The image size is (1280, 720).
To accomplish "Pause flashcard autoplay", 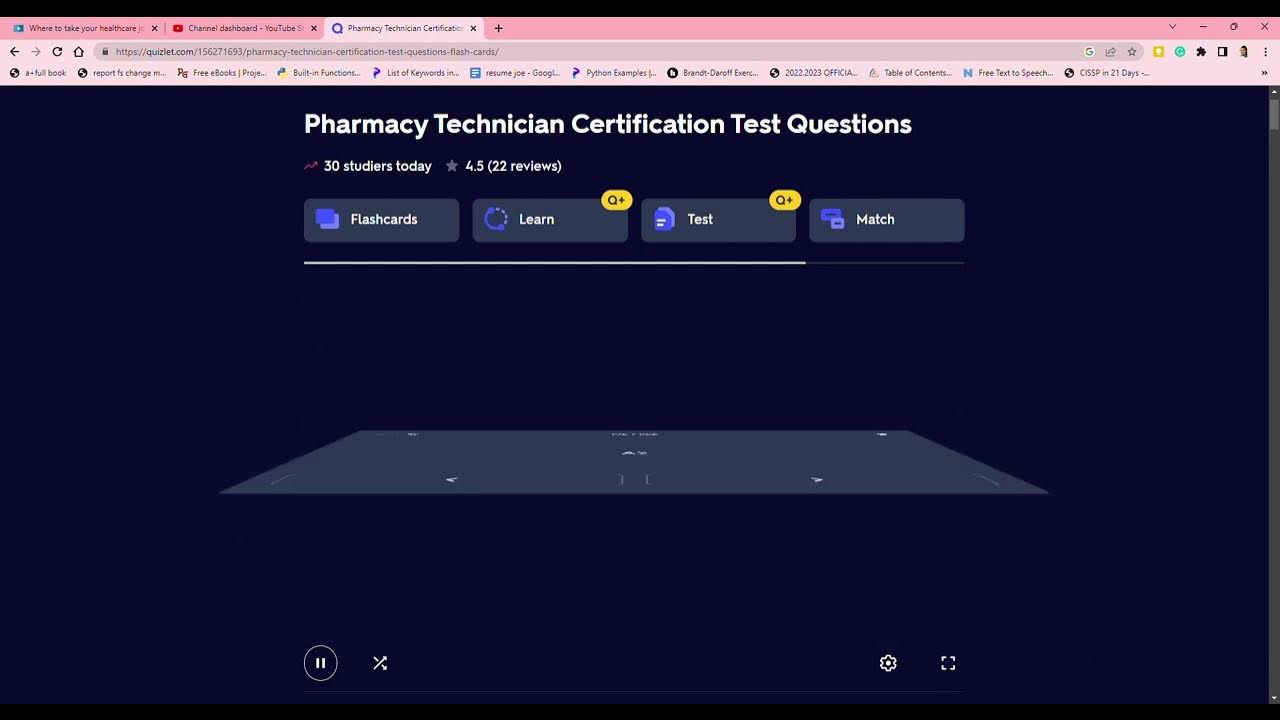I will point(321,663).
